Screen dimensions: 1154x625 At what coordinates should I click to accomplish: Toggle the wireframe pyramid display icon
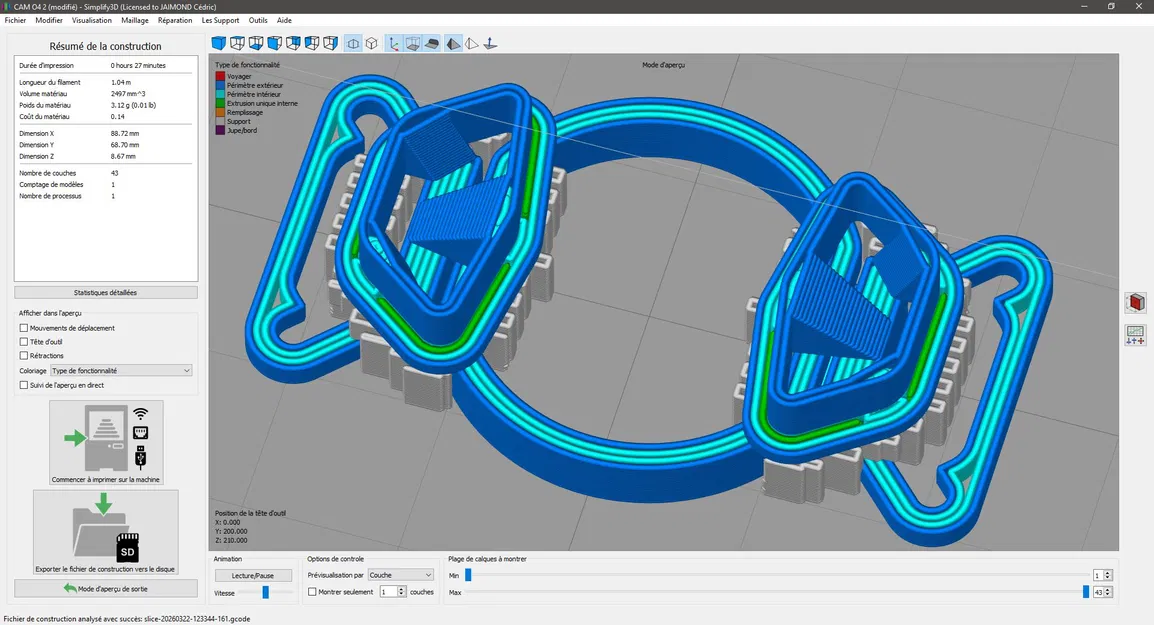471,43
